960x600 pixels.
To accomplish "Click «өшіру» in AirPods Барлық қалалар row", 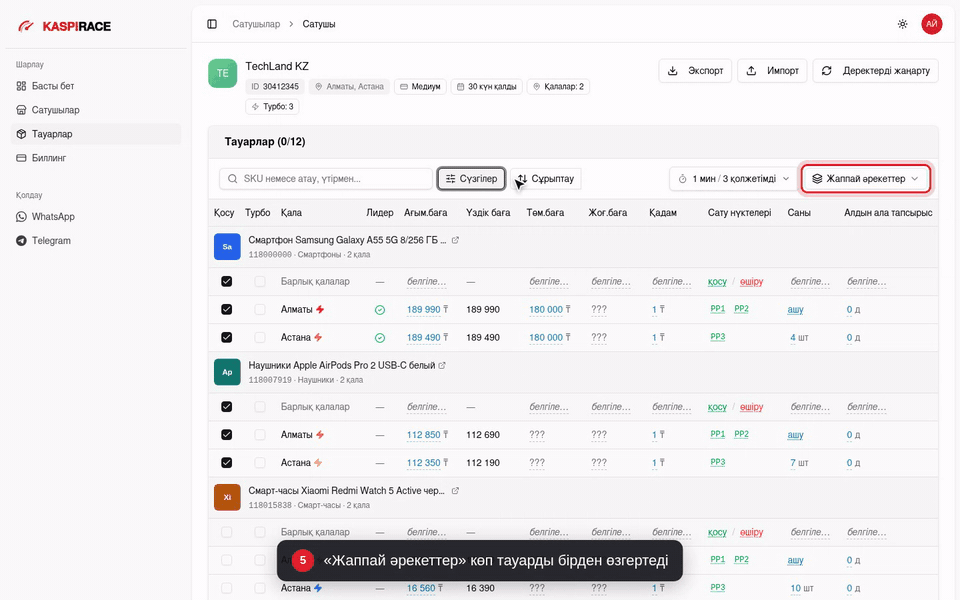I will coord(751,407).
